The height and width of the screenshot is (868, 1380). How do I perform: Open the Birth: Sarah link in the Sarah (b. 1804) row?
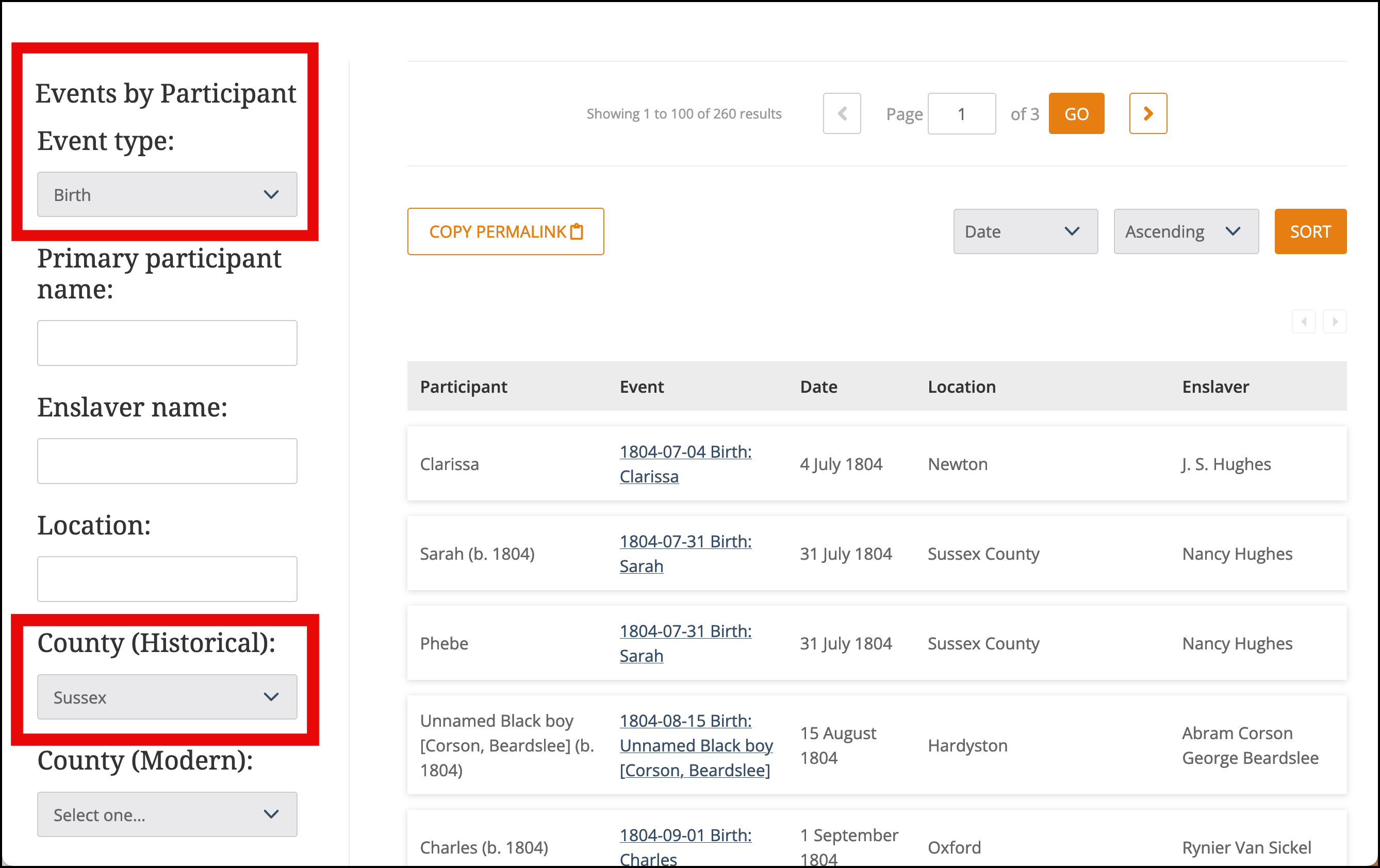coord(685,554)
